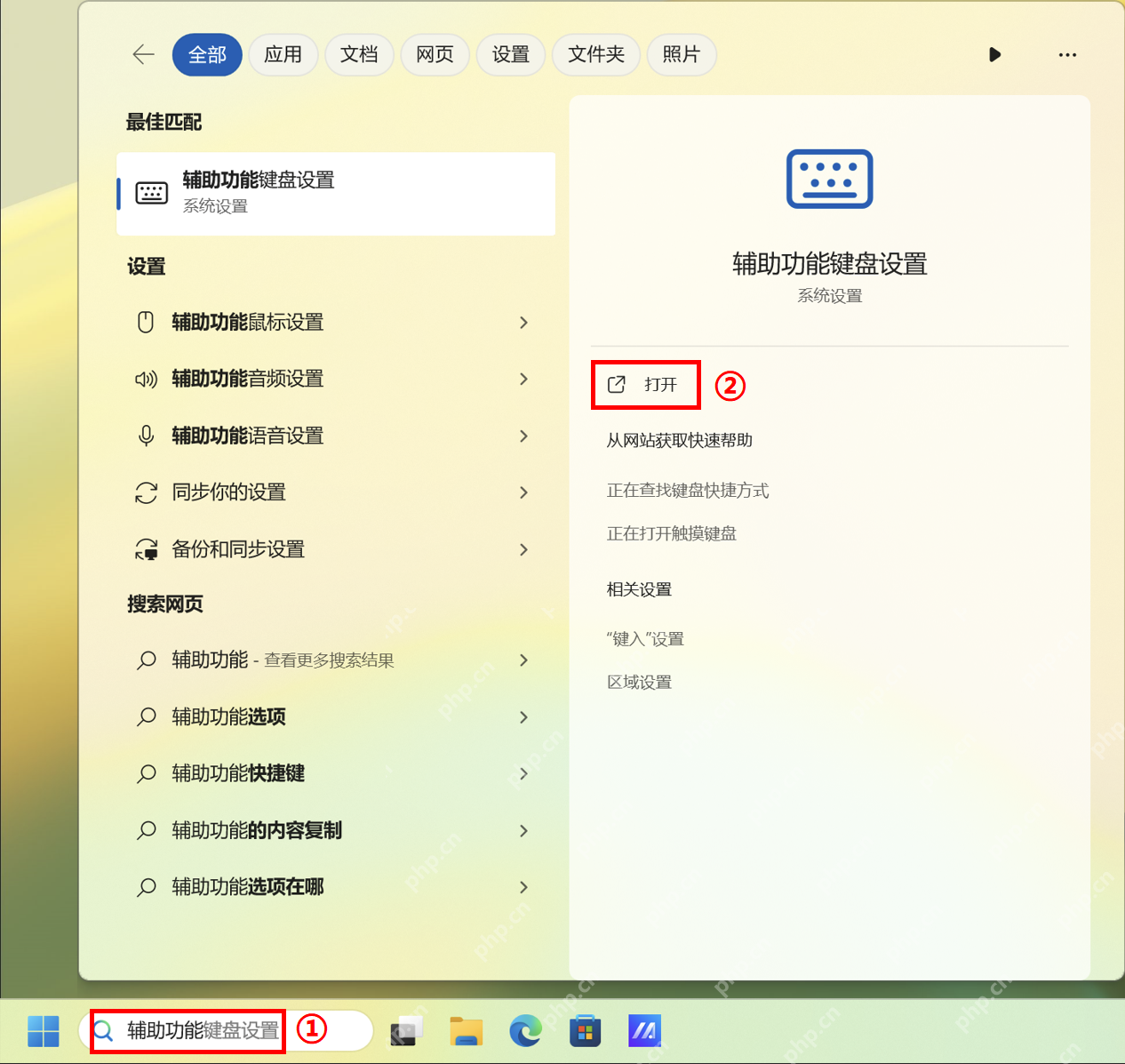Screen dimensions: 1125x1064
Task: Expand the 辅助功能选项在哪 chevron
Action: (523, 887)
